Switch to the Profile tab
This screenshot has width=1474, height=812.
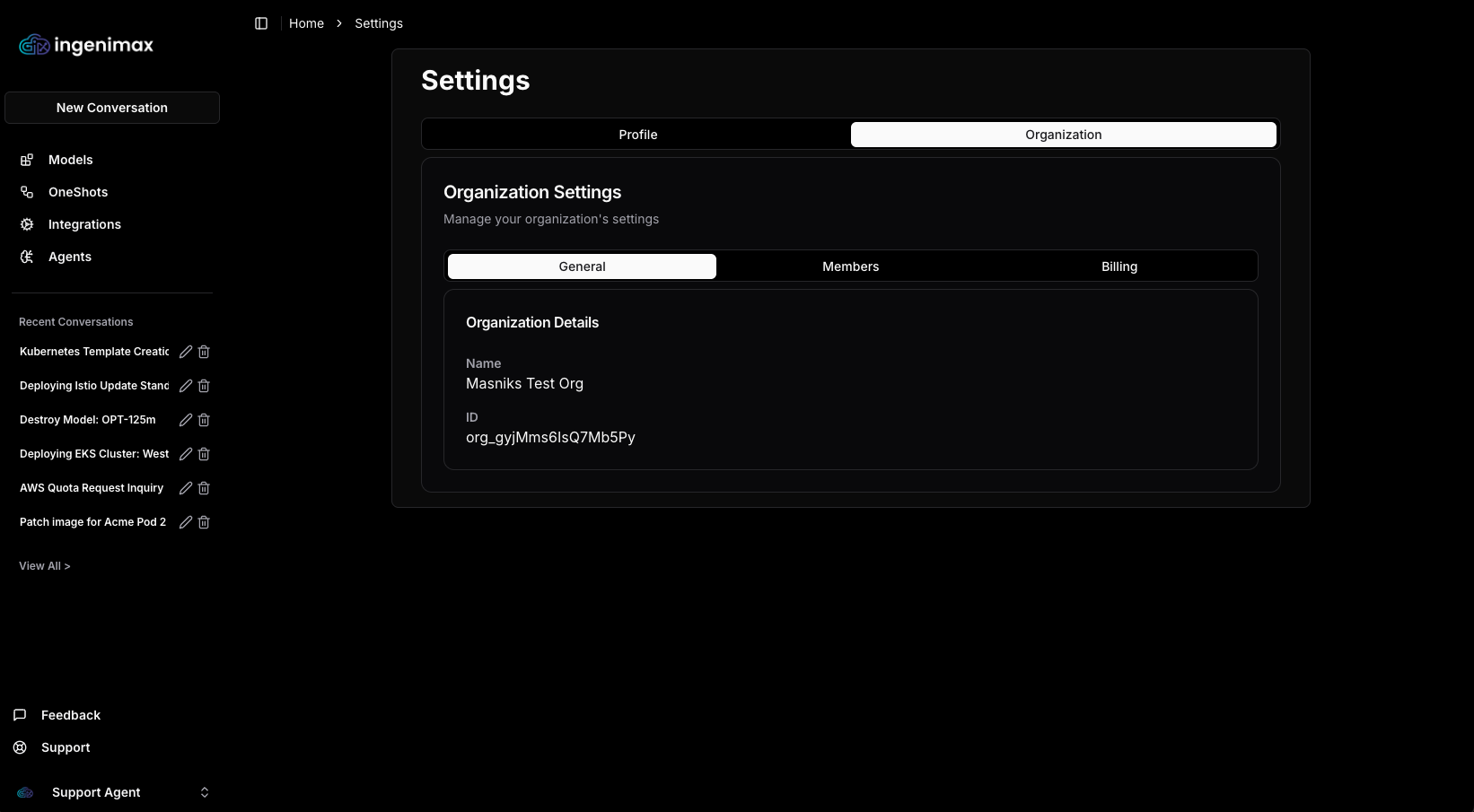(x=637, y=135)
